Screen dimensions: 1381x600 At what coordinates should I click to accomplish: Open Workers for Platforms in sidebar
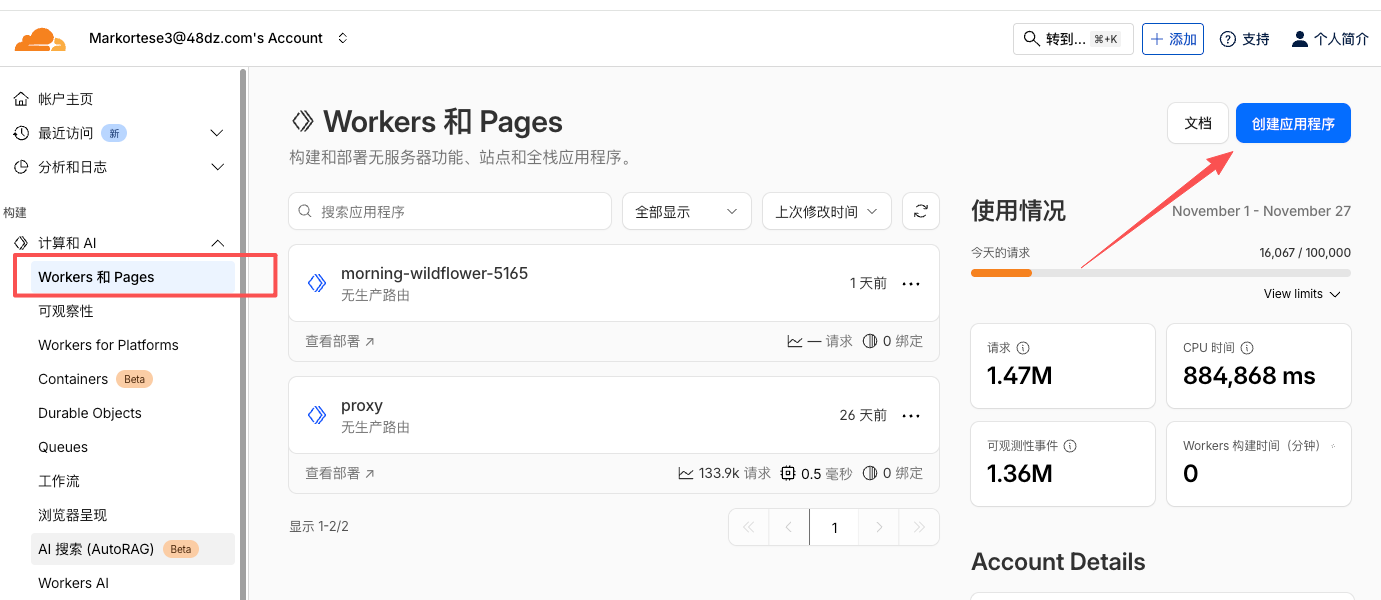pos(108,345)
